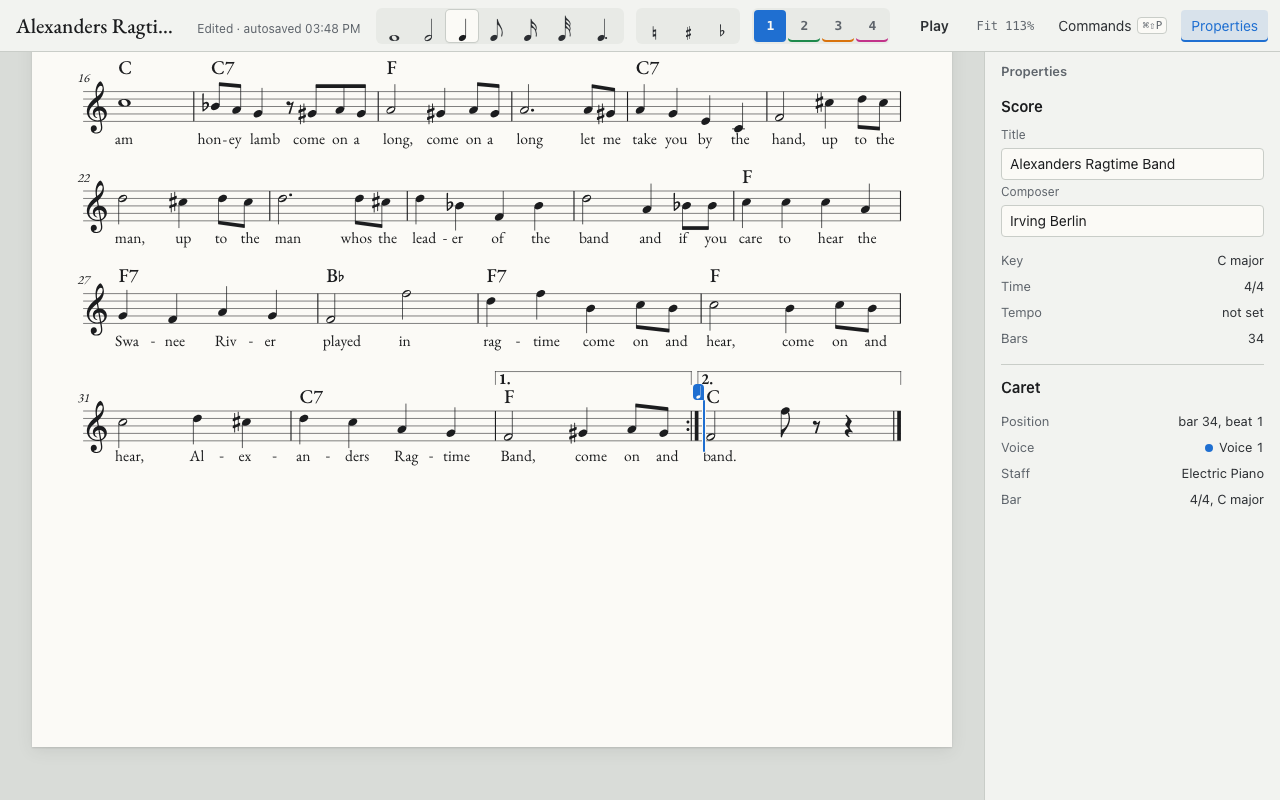Click the Tempo value "not set"
Viewport: 1280px width, 800px height.
(x=1242, y=313)
